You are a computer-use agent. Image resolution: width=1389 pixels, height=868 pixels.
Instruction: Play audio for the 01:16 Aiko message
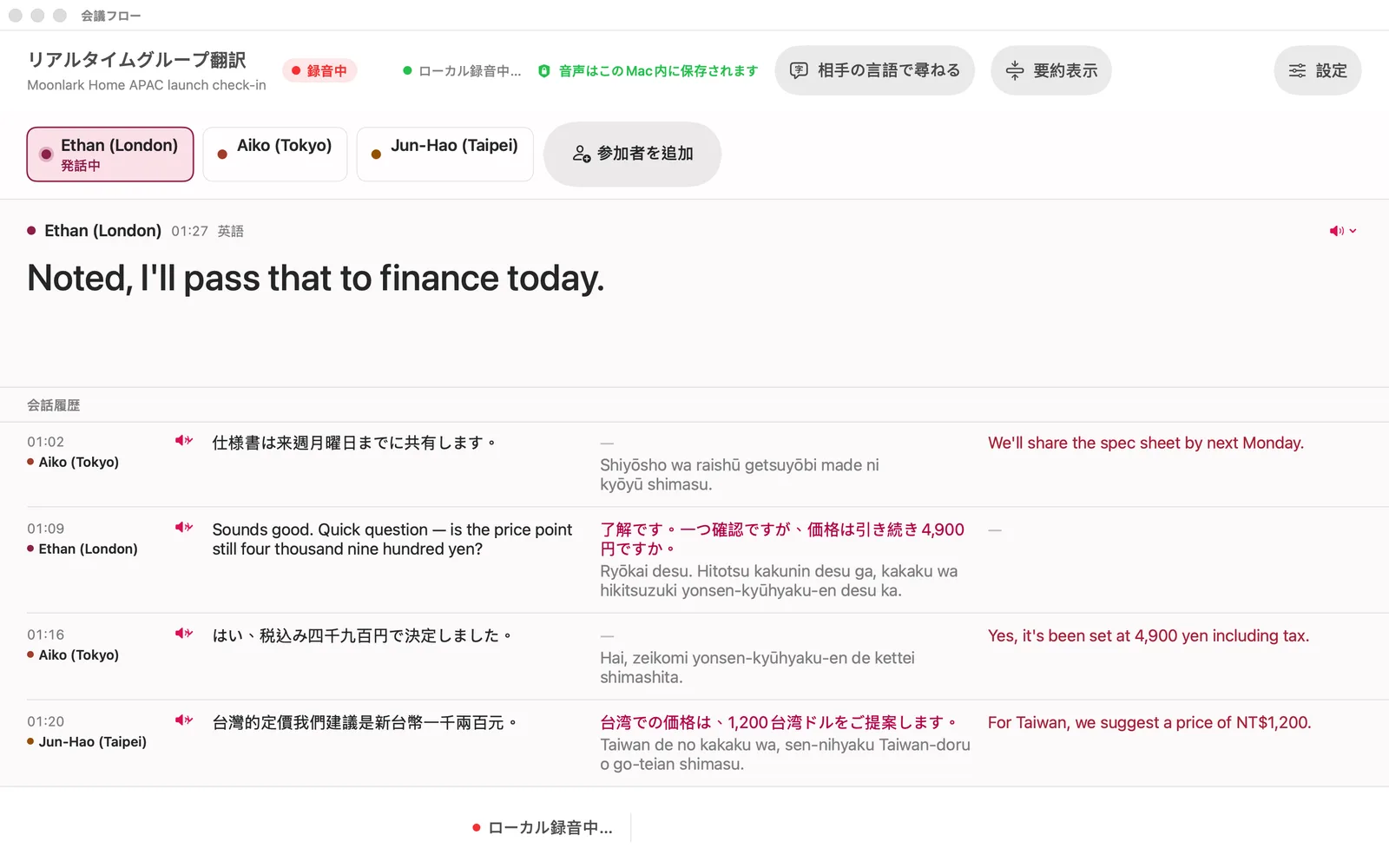click(183, 634)
